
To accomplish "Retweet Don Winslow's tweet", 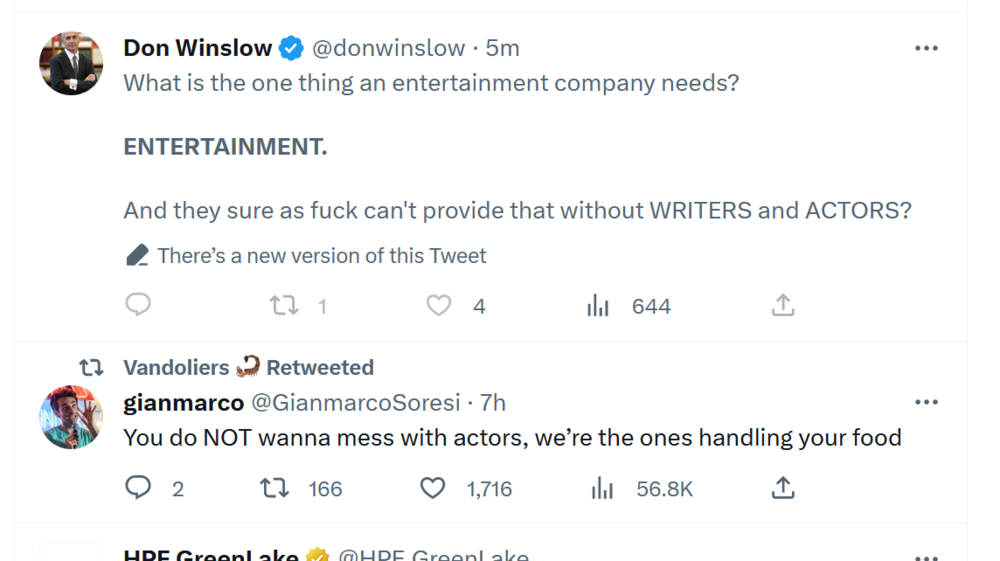I will click(285, 305).
